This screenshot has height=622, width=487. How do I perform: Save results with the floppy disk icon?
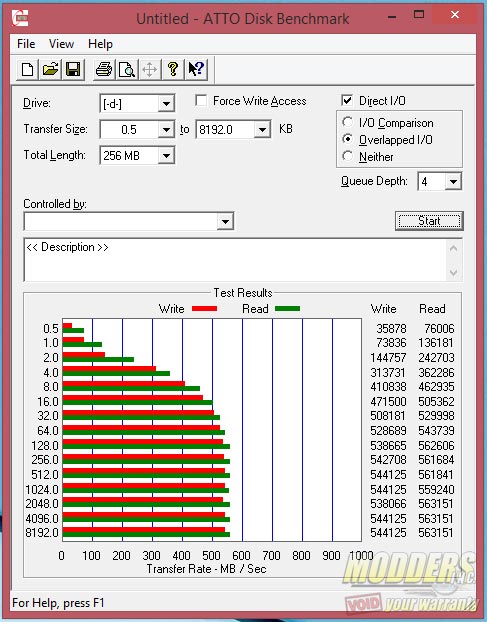click(x=73, y=69)
